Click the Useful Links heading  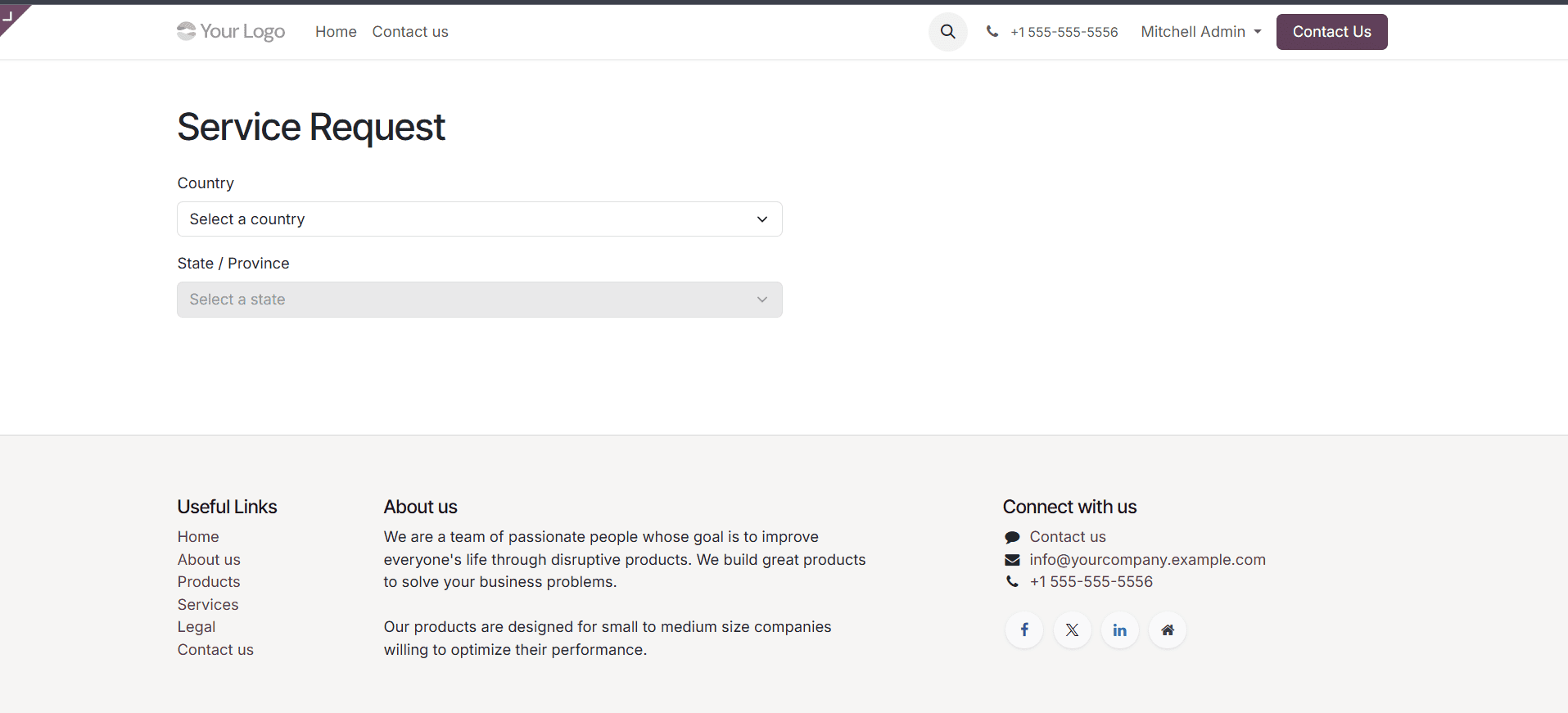point(227,507)
